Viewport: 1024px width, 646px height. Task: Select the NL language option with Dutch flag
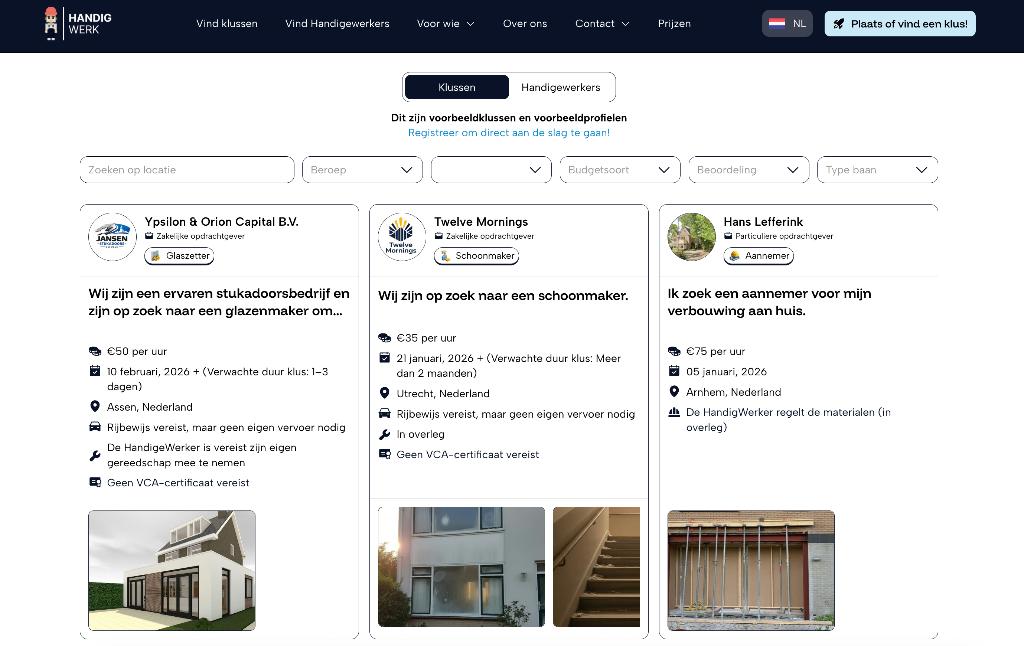pyautogui.click(x=787, y=23)
